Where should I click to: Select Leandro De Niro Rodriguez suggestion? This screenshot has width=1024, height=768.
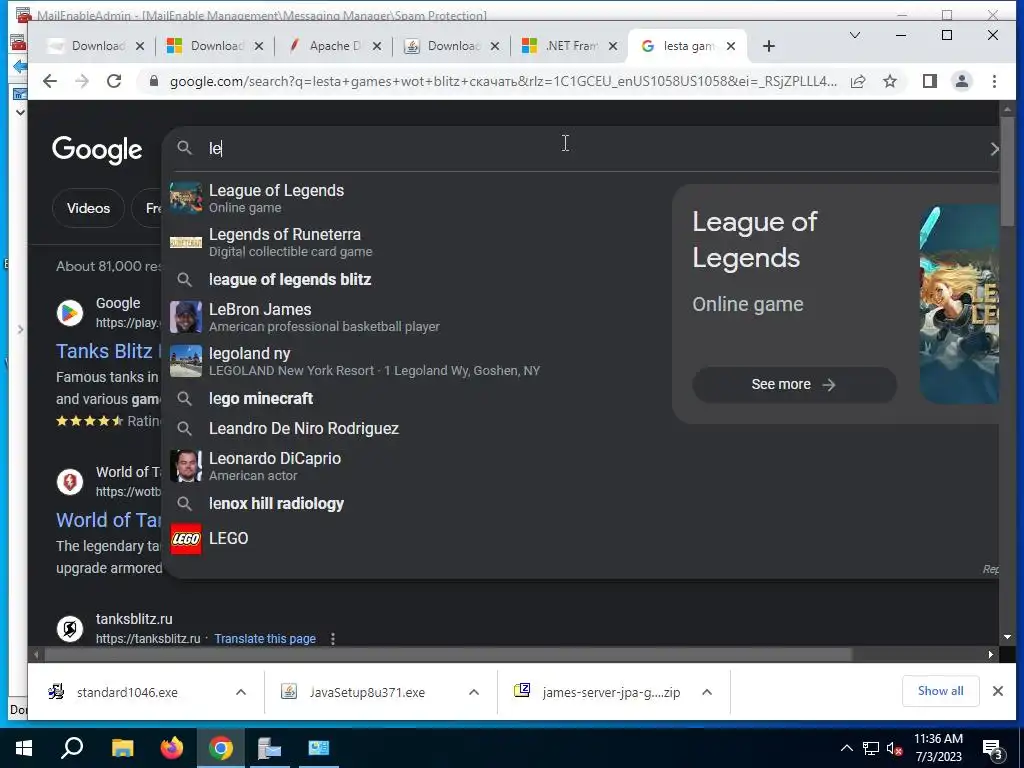[418, 428]
